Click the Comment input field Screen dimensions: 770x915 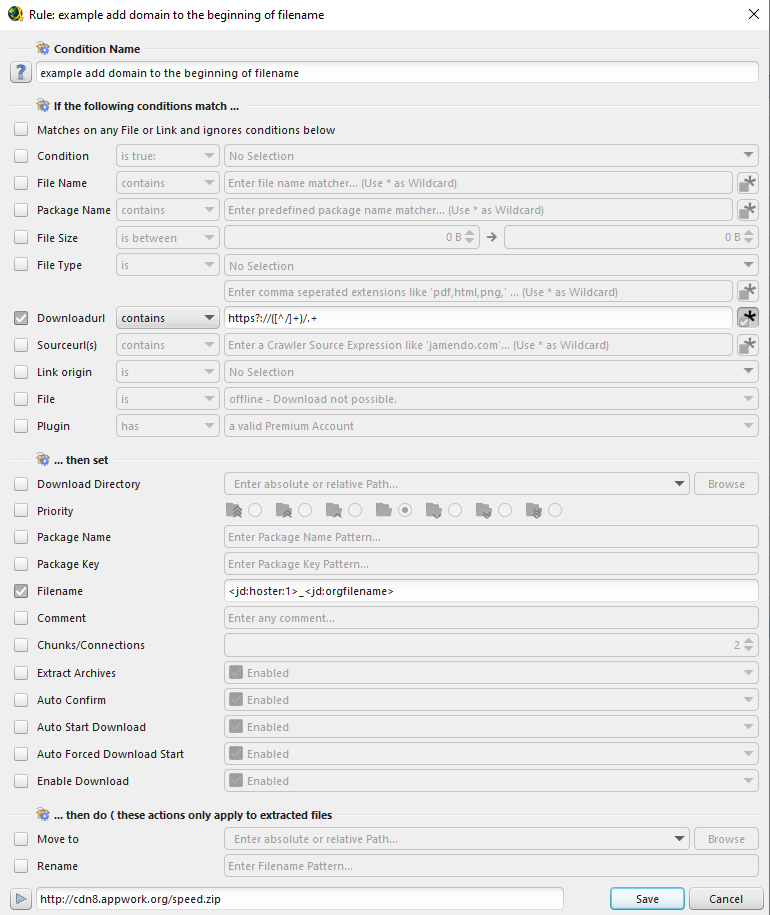(491, 618)
